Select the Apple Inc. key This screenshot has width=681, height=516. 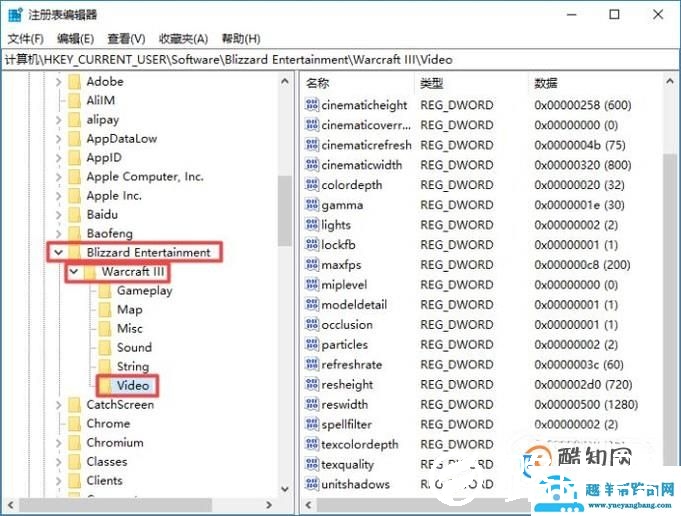(114, 196)
